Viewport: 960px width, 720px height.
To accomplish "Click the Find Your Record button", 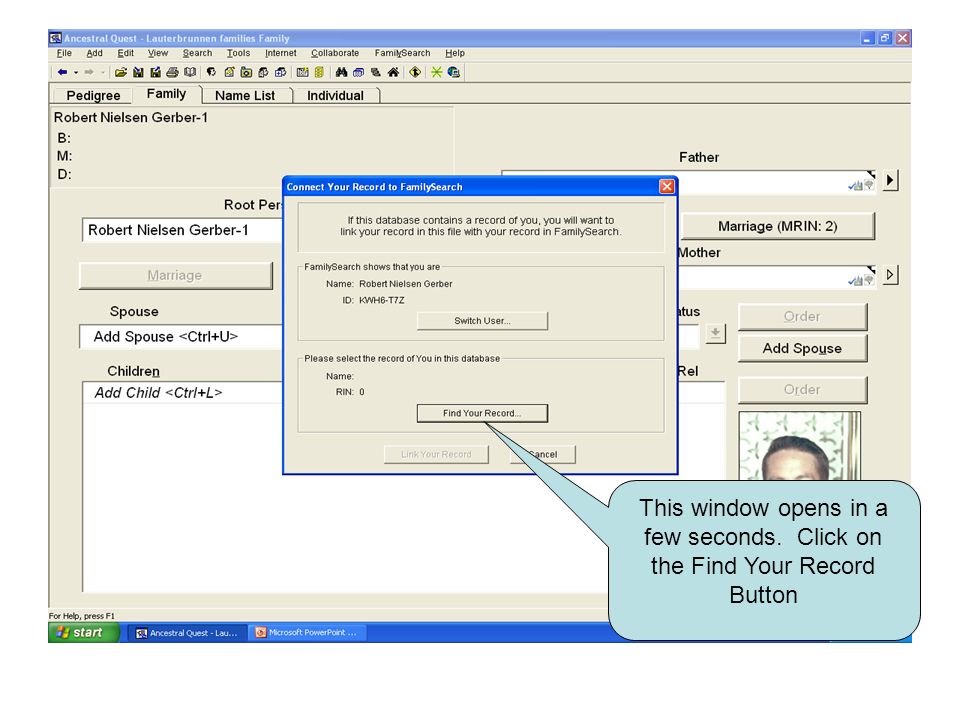I will click(x=482, y=413).
